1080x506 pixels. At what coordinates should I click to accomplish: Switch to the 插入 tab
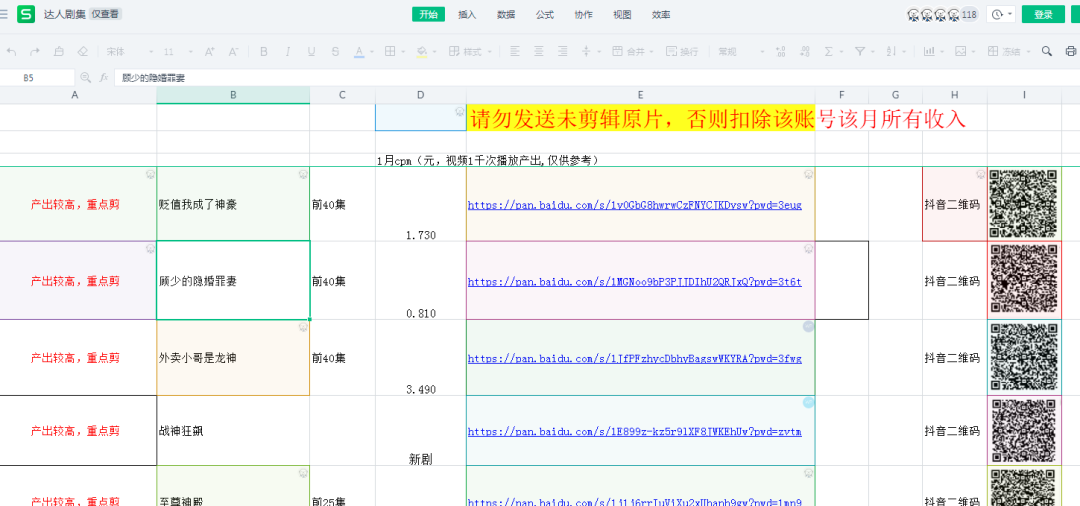[x=467, y=14]
